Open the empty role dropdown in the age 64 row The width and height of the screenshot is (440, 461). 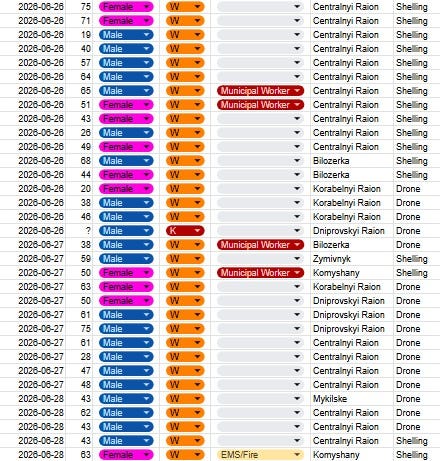(260, 77)
